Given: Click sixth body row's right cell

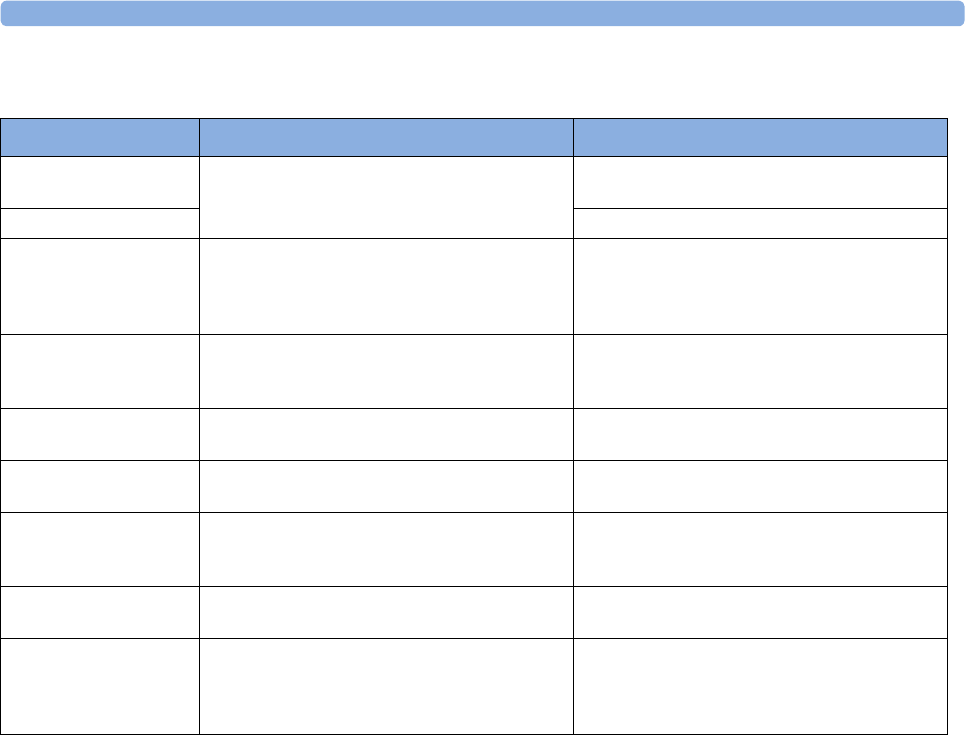Looking at the screenshot, I should (760, 485).
